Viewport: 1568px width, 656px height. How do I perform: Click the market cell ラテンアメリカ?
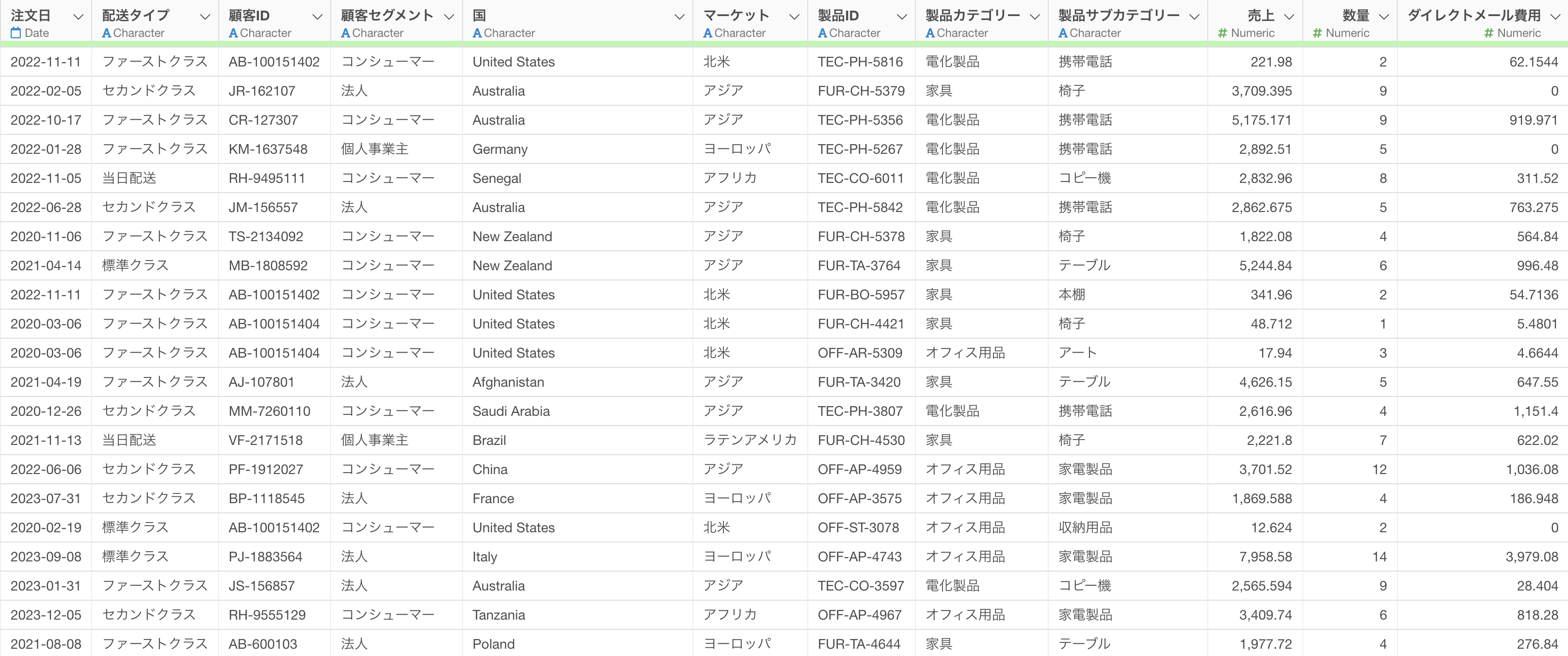click(x=750, y=441)
